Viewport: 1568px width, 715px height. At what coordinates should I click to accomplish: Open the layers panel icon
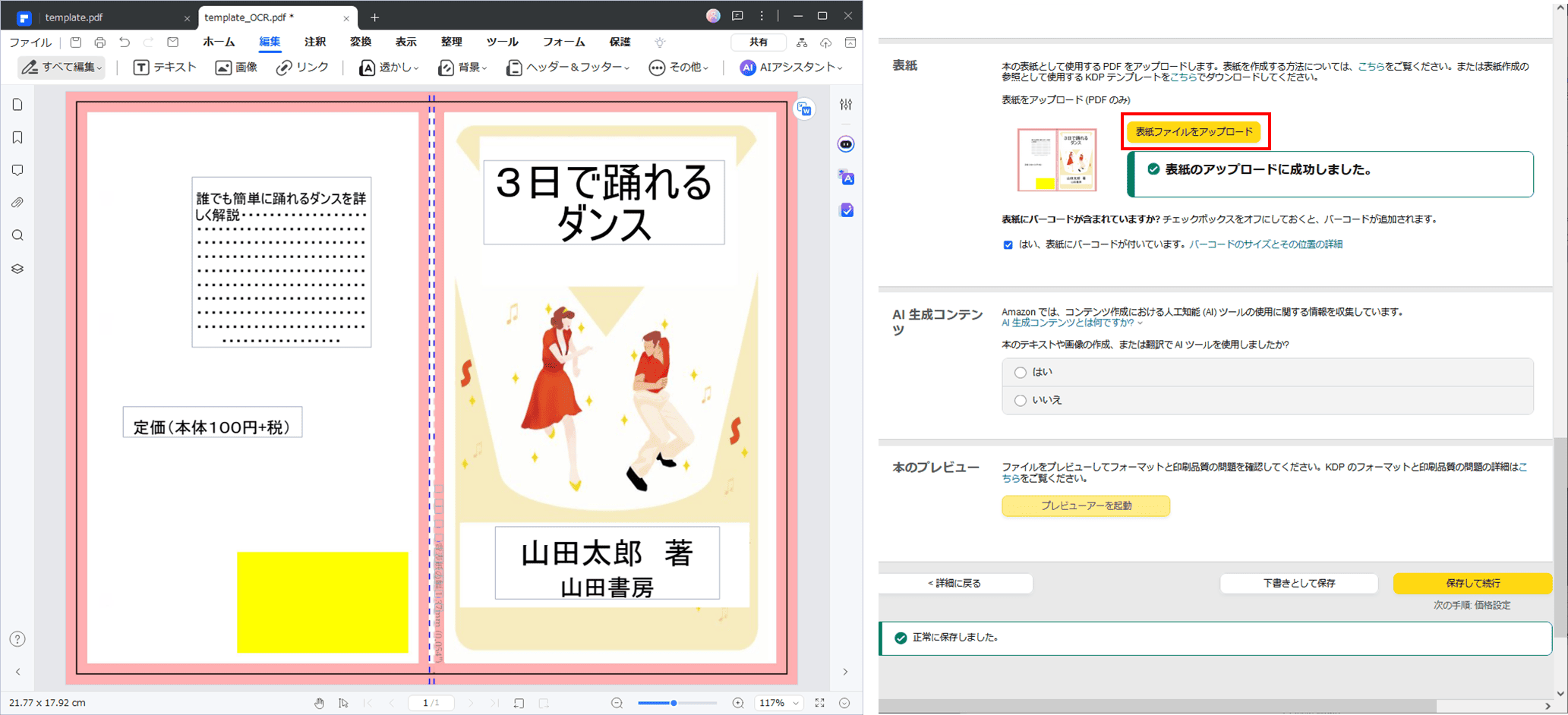click(17, 269)
